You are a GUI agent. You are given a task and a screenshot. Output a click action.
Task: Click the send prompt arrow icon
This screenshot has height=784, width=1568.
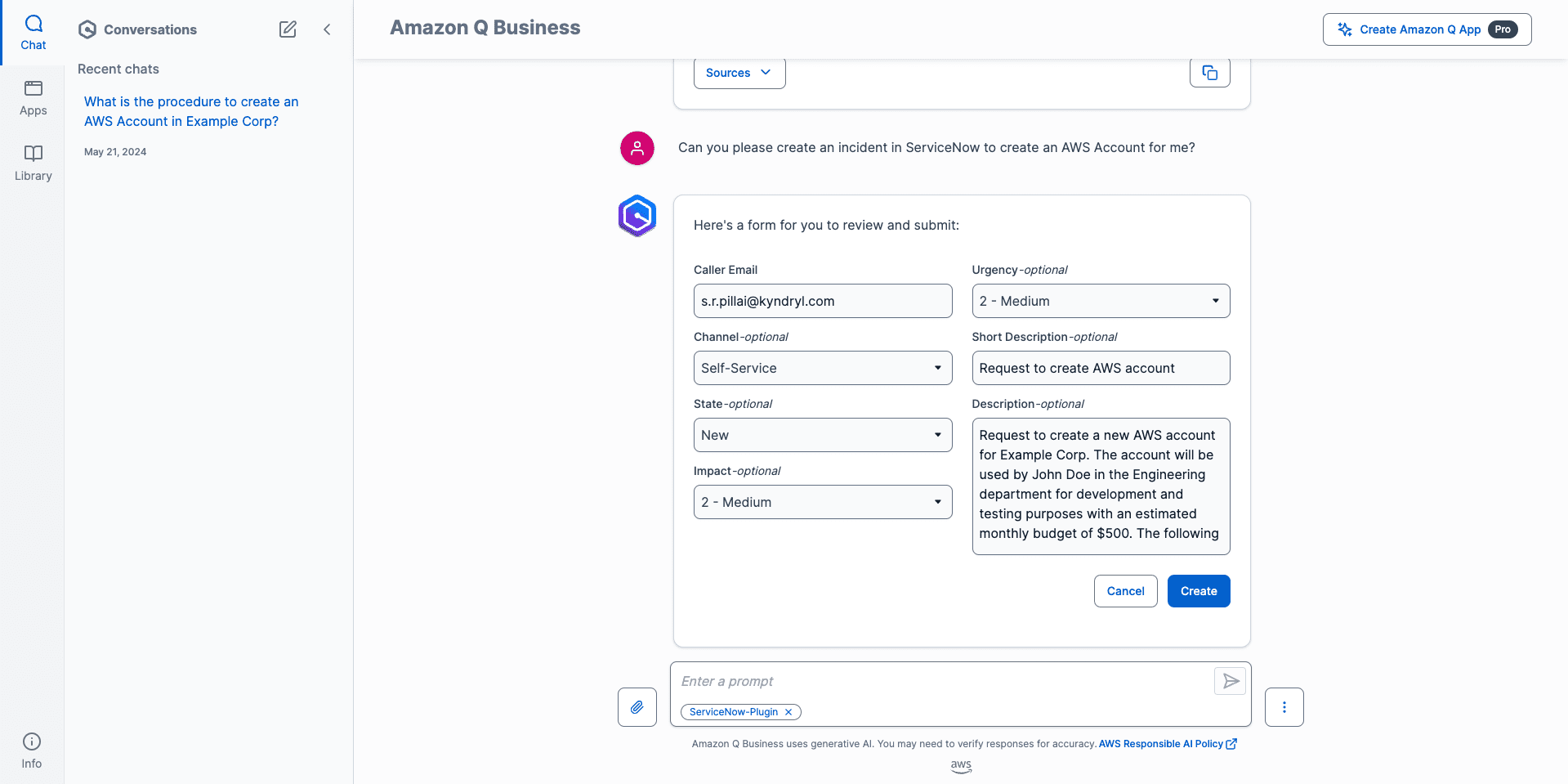1230,681
